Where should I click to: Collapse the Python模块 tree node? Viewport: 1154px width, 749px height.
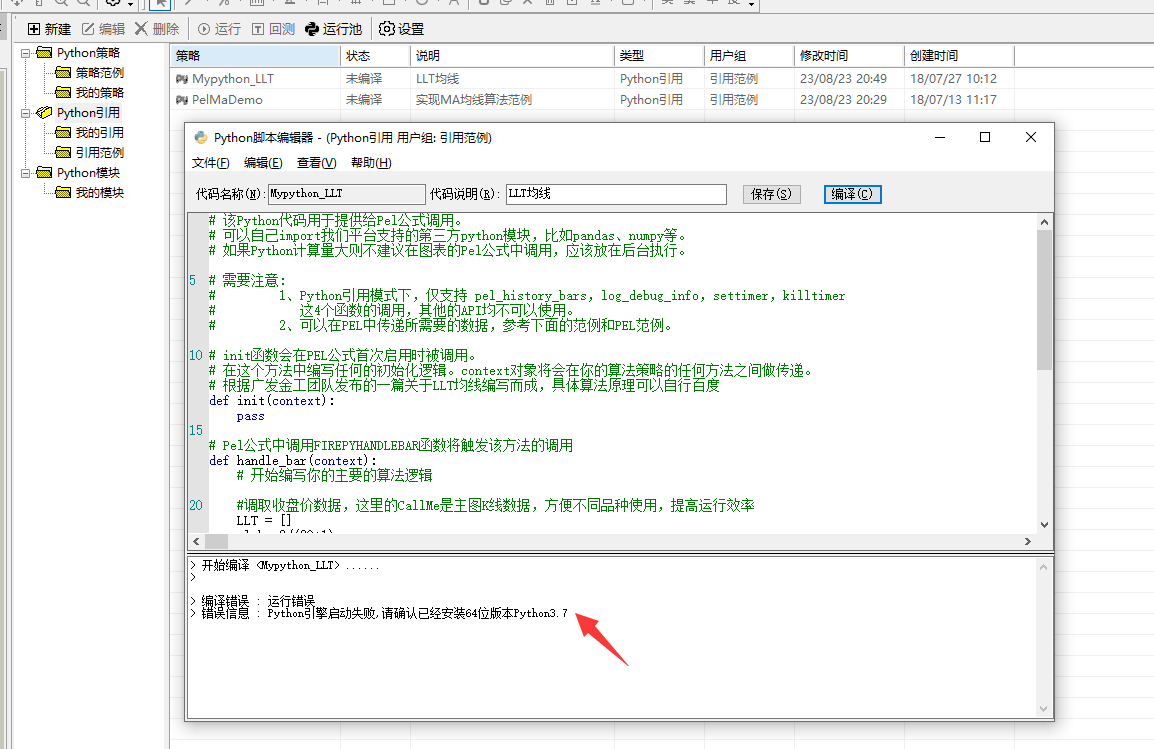pyautogui.click(x=26, y=173)
